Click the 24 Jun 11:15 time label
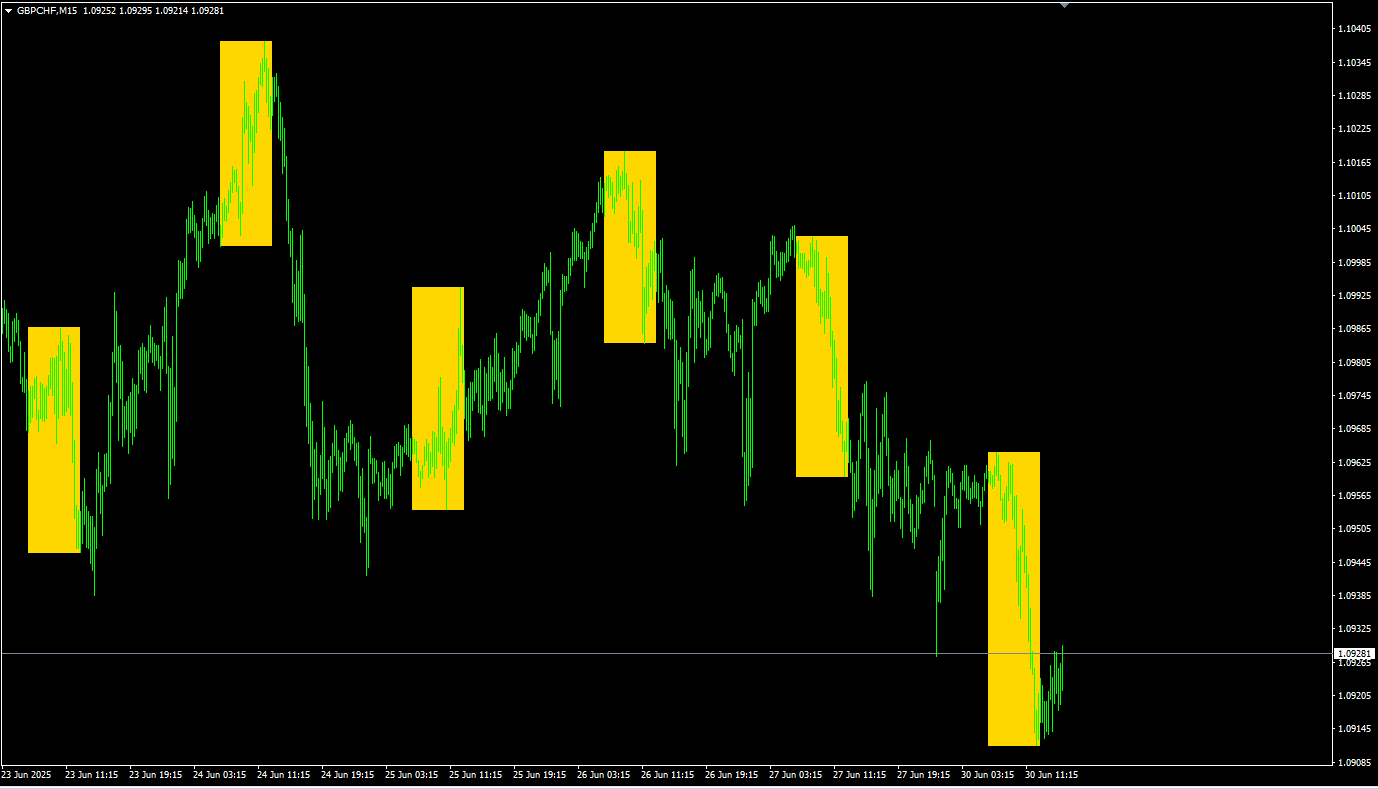The height and width of the screenshot is (789, 1378). (x=284, y=774)
